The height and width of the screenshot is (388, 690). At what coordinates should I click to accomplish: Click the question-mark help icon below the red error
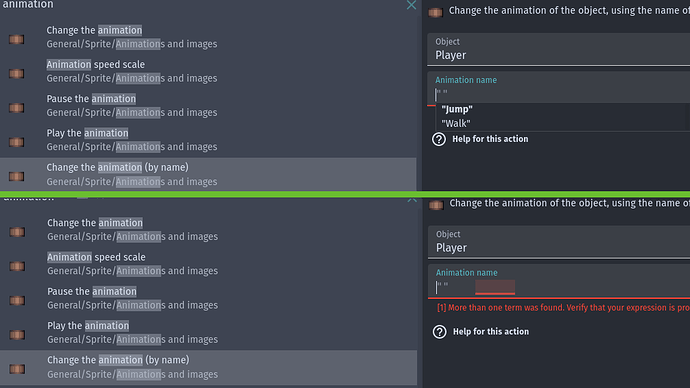pos(439,332)
